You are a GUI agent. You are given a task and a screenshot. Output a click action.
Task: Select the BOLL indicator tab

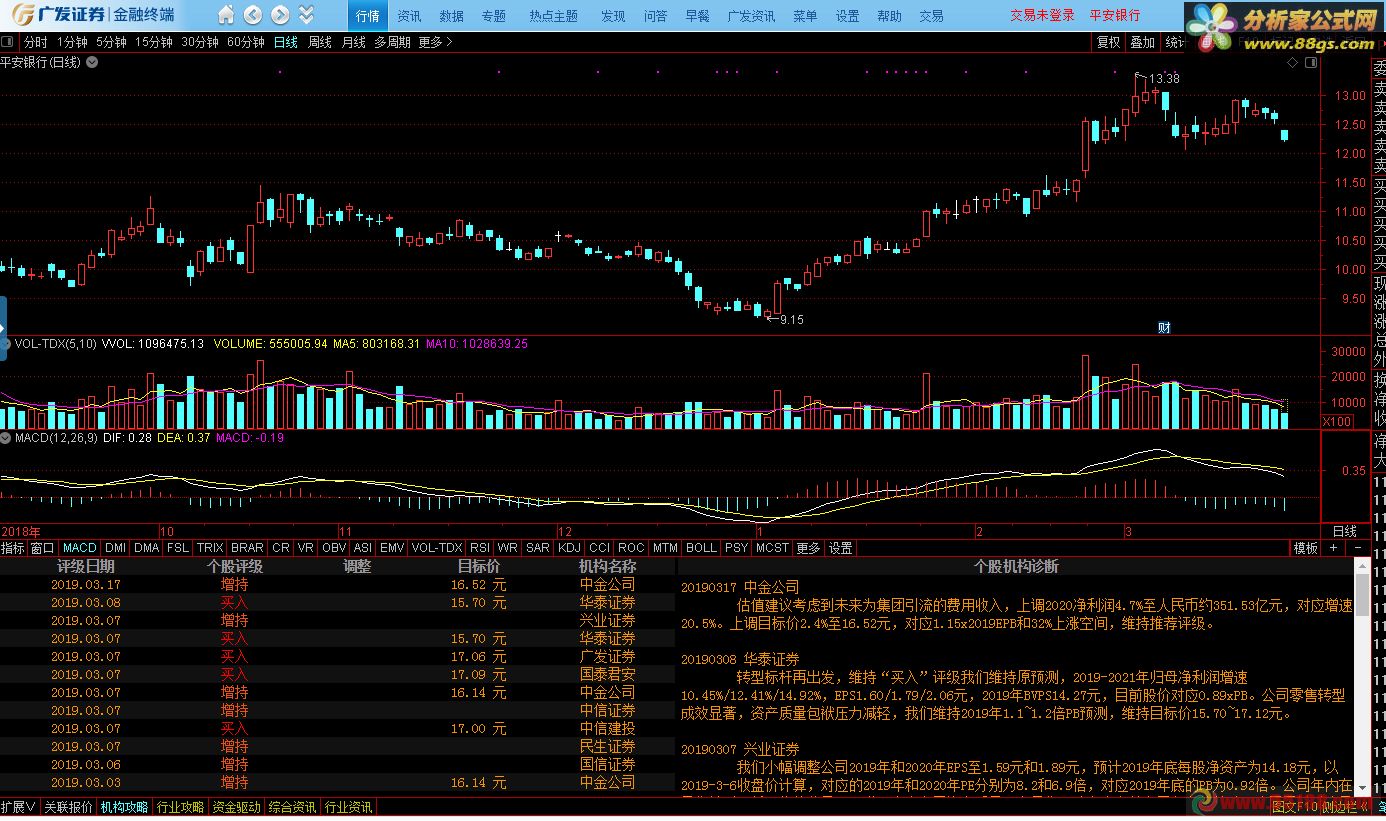701,548
